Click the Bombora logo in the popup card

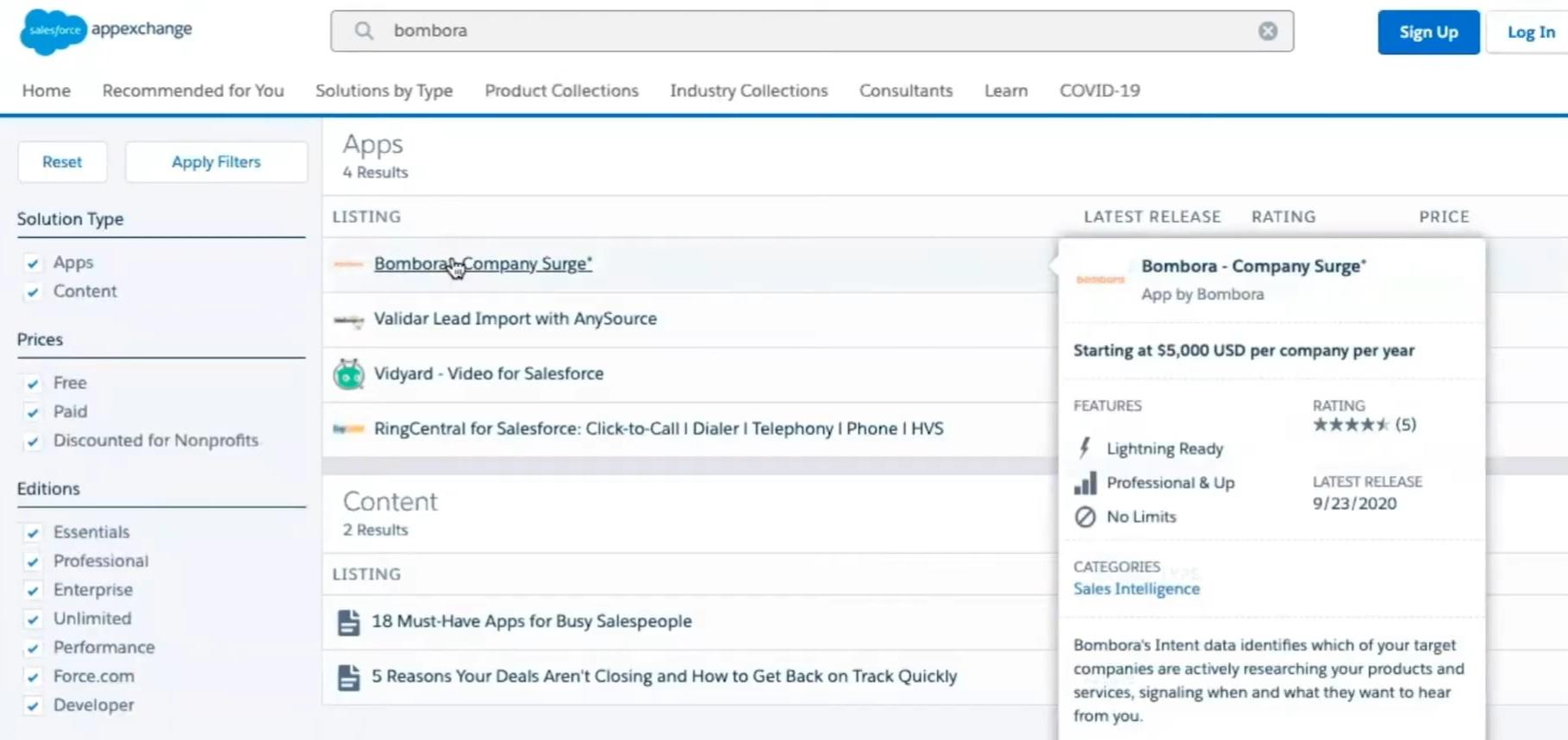1100,279
